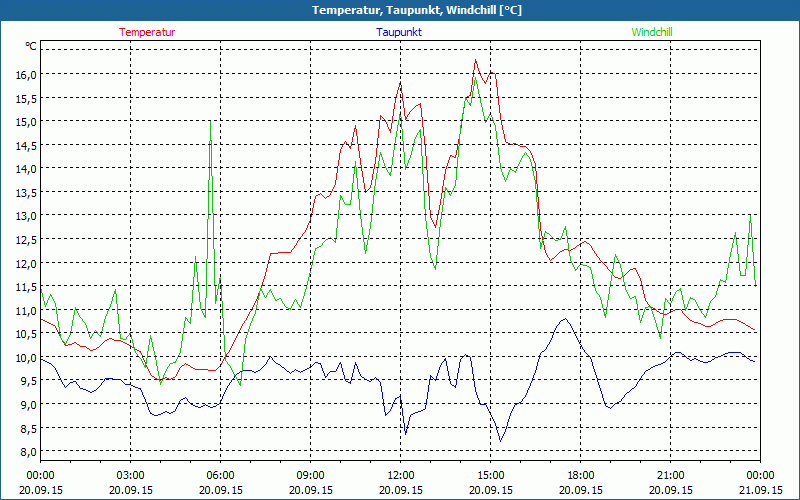Image resolution: width=800 pixels, height=500 pixels.
Task: Click the 15,0 y-axis value
Action: (27, 121)
